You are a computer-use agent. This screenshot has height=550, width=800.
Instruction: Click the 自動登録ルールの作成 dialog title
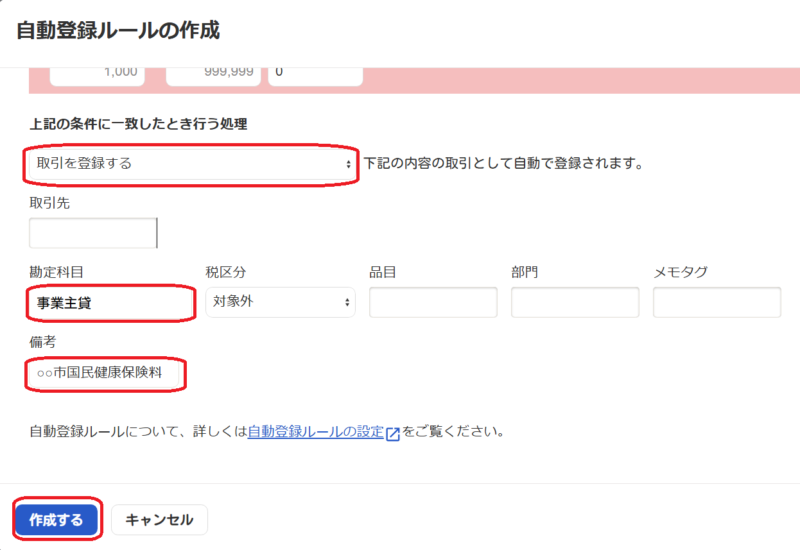point(118,30)
